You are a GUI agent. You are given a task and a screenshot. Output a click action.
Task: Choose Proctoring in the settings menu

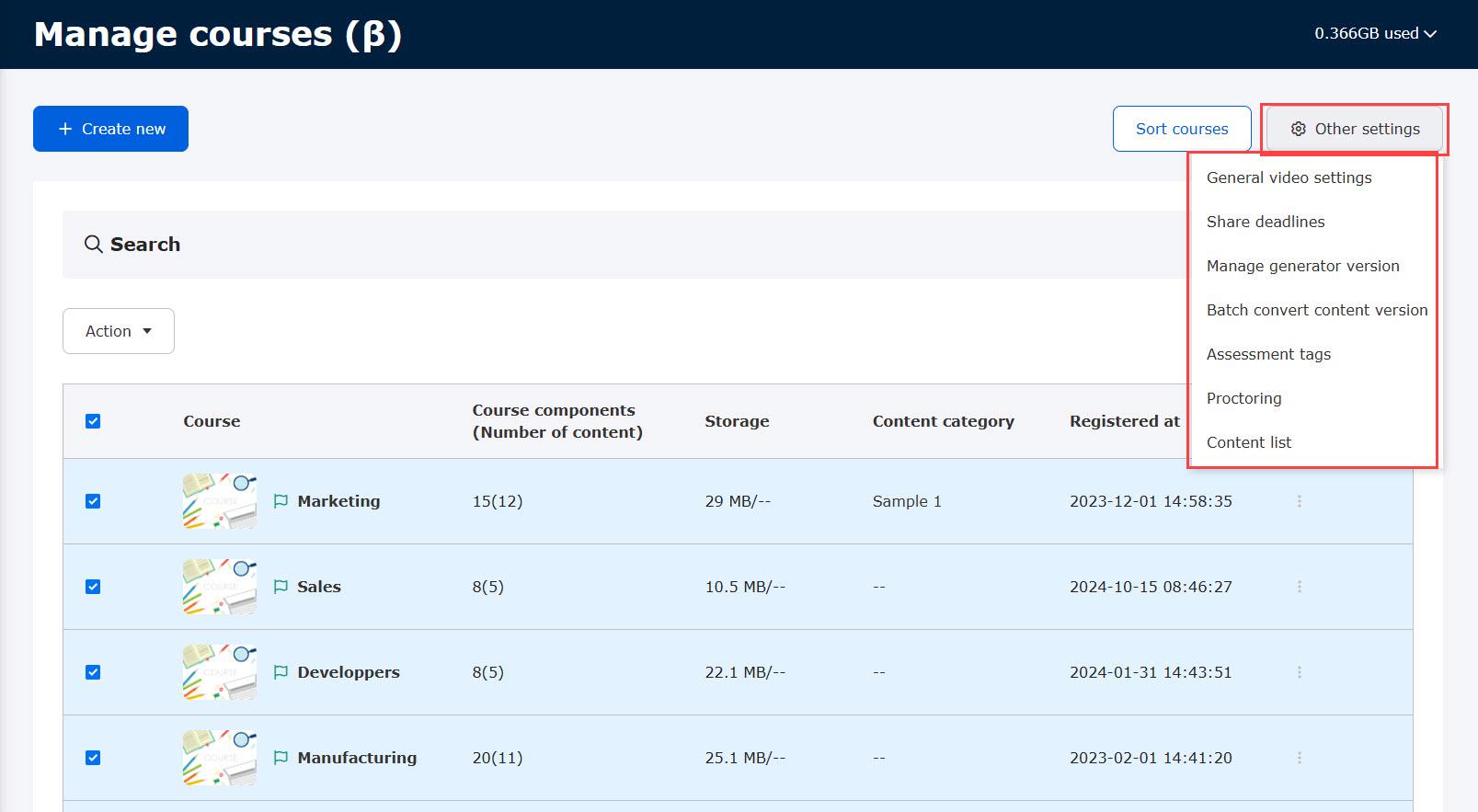coord(1243,398)
